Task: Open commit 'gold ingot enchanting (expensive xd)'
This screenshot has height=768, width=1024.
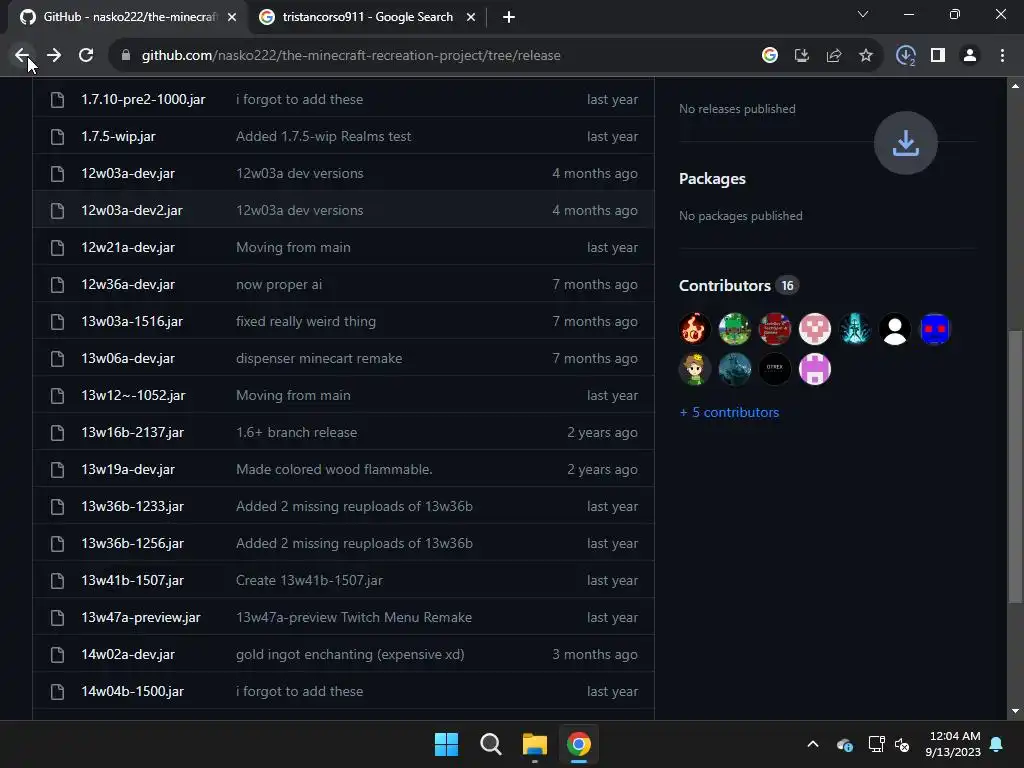Action: click(x=350, y=654)
